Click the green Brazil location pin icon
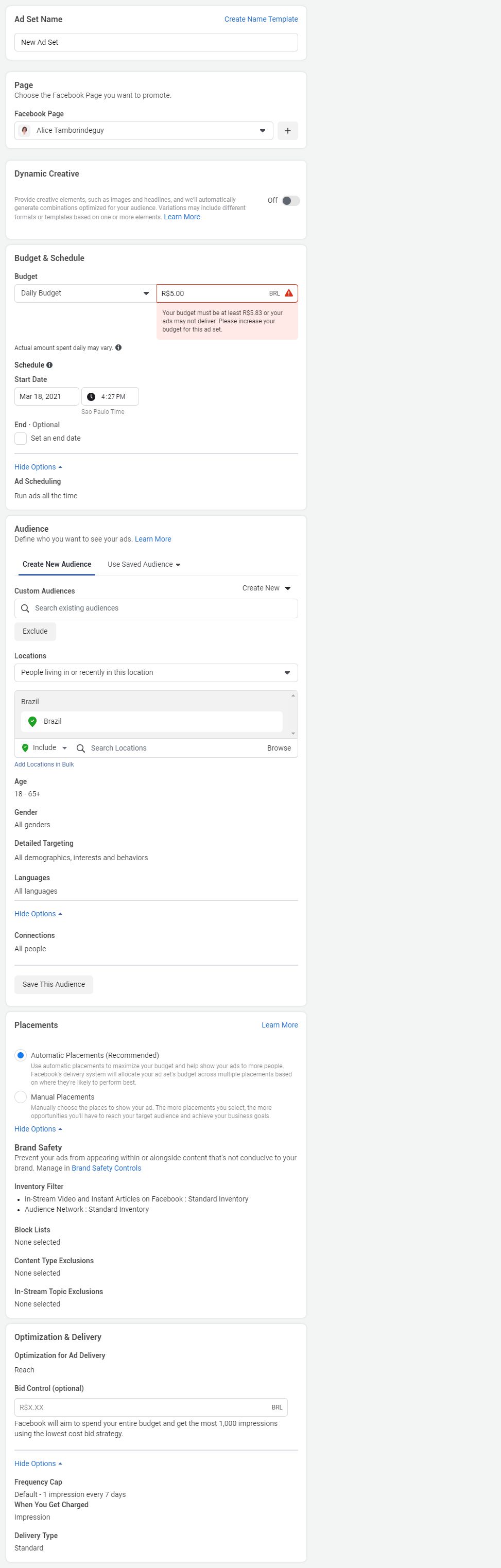Screen dimensions: 501x1568 point(33,721)
